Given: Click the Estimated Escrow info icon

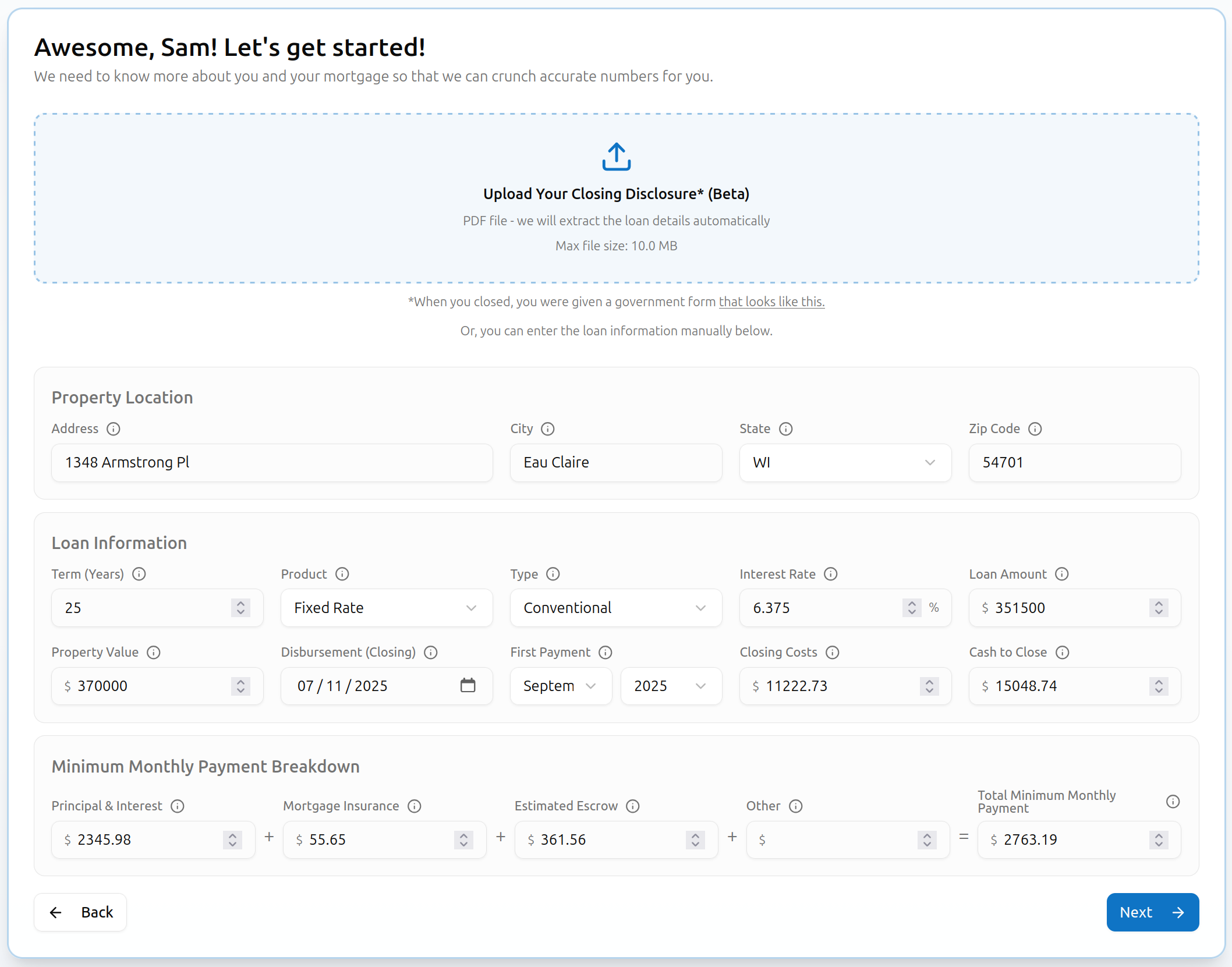Looking at the screenshot, I should click(x=633, y=806).
